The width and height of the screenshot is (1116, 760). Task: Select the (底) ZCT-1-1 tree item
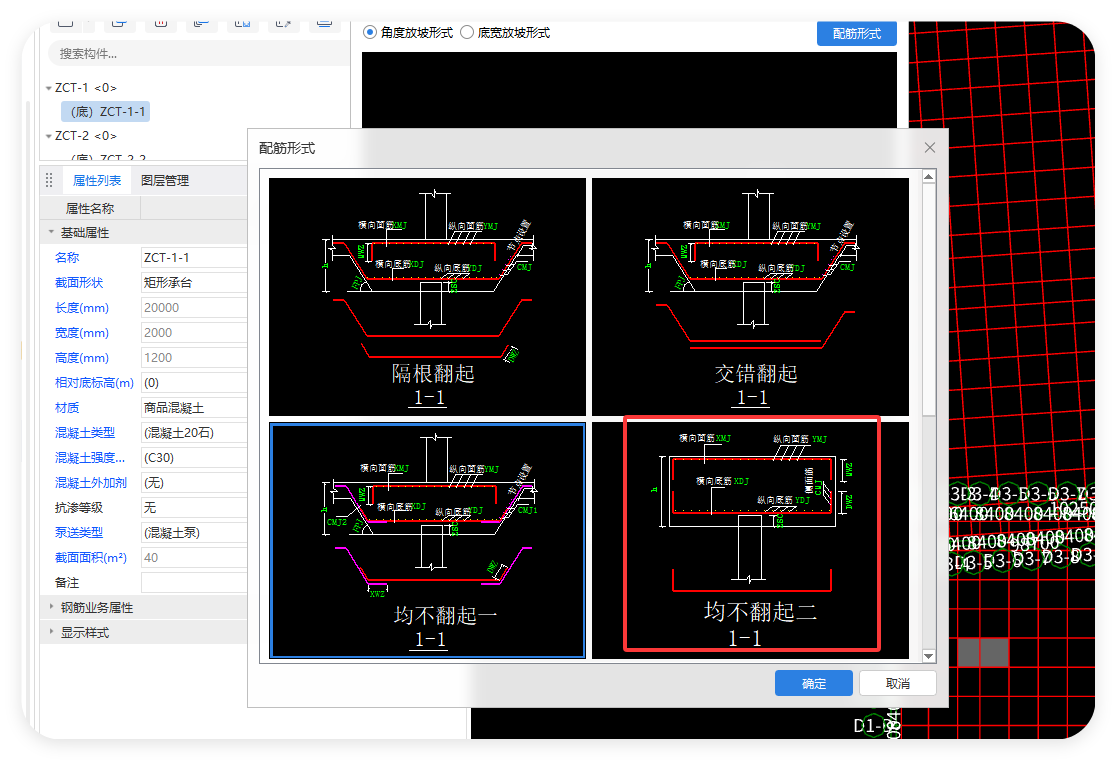click(106, 112)
